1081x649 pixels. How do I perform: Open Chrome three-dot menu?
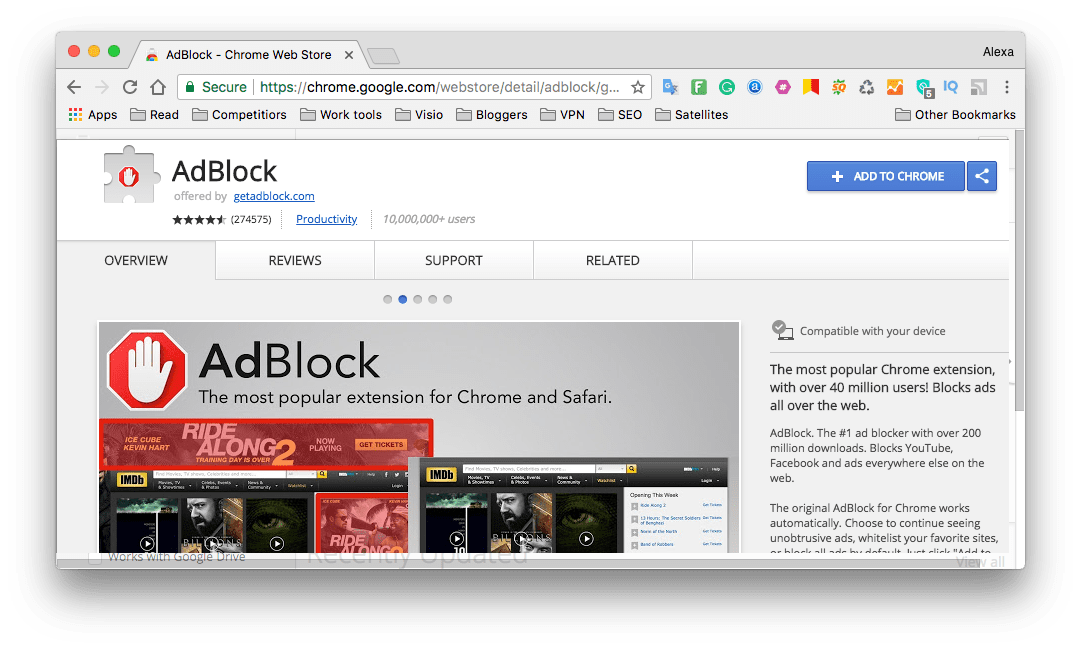[1007, 87]
